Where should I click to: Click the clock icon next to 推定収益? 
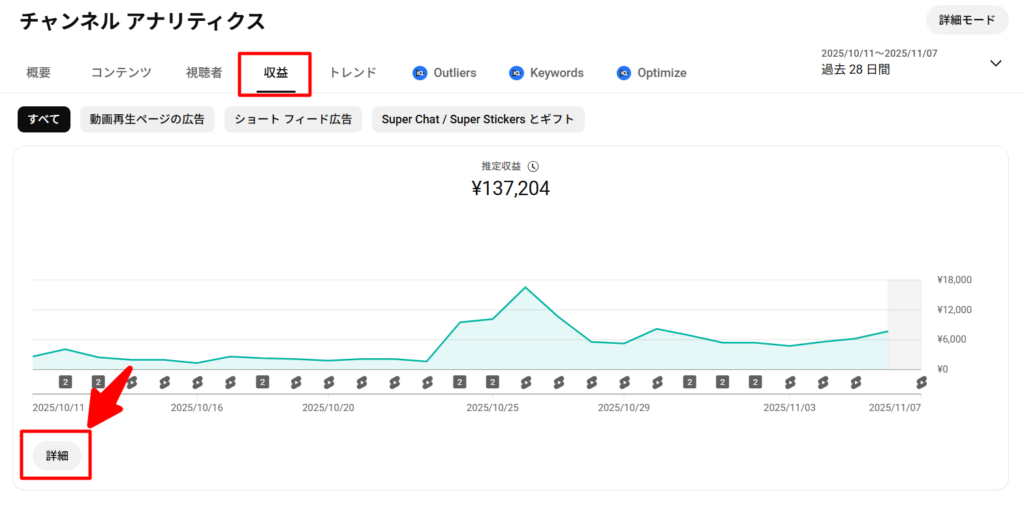[x=533, y=166]
